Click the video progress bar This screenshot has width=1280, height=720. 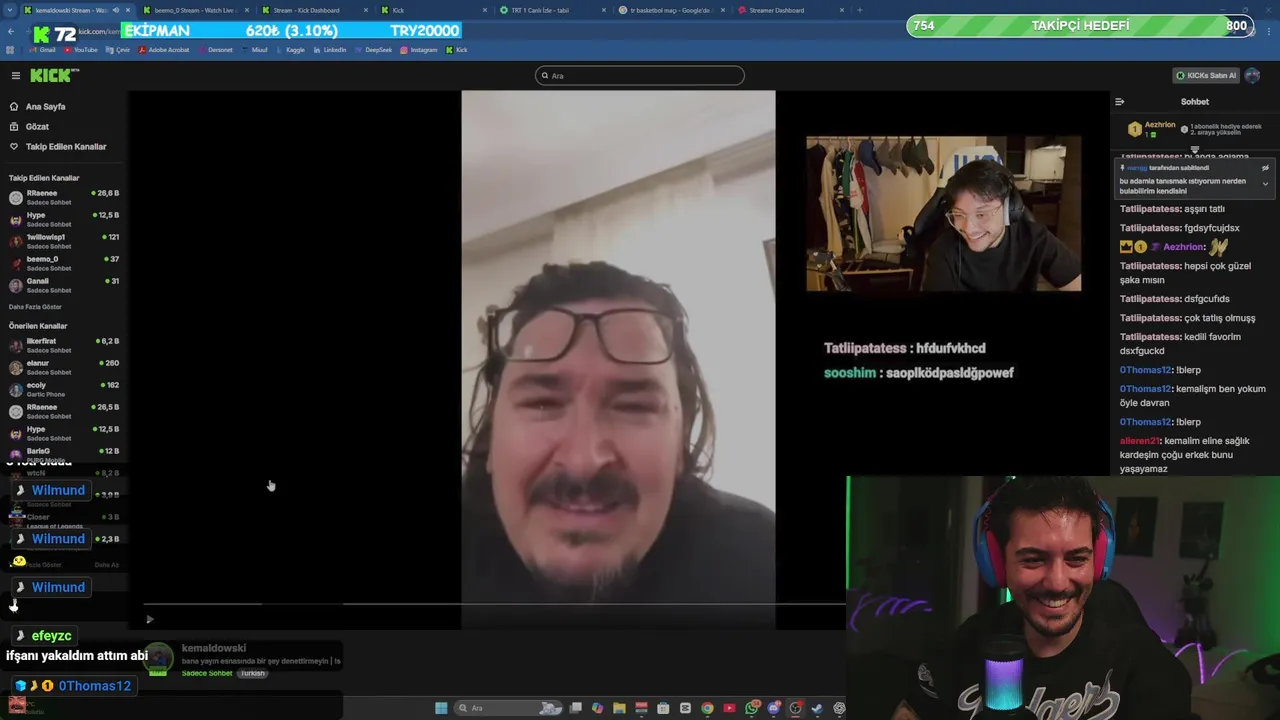pos(494,604)
